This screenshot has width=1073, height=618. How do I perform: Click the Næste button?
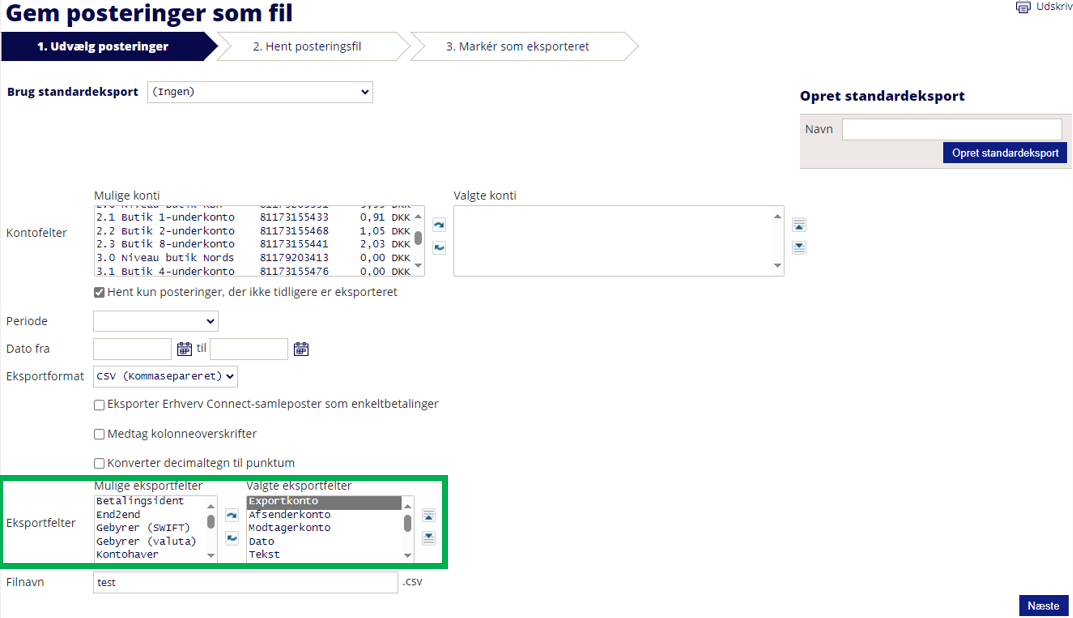(x=1044, y=606)
